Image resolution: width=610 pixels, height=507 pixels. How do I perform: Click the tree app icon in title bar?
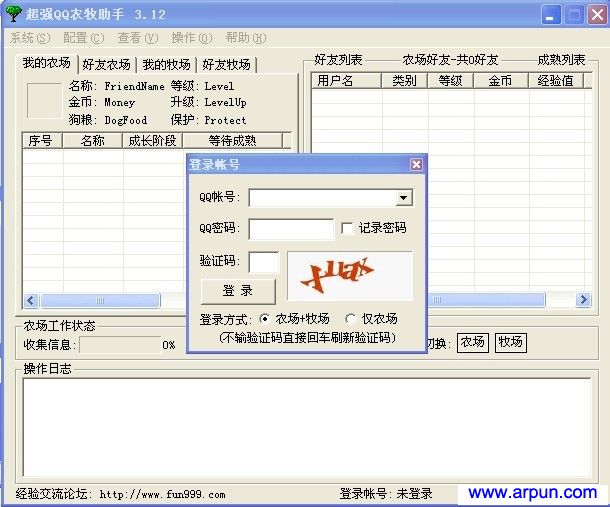point(12,14)
